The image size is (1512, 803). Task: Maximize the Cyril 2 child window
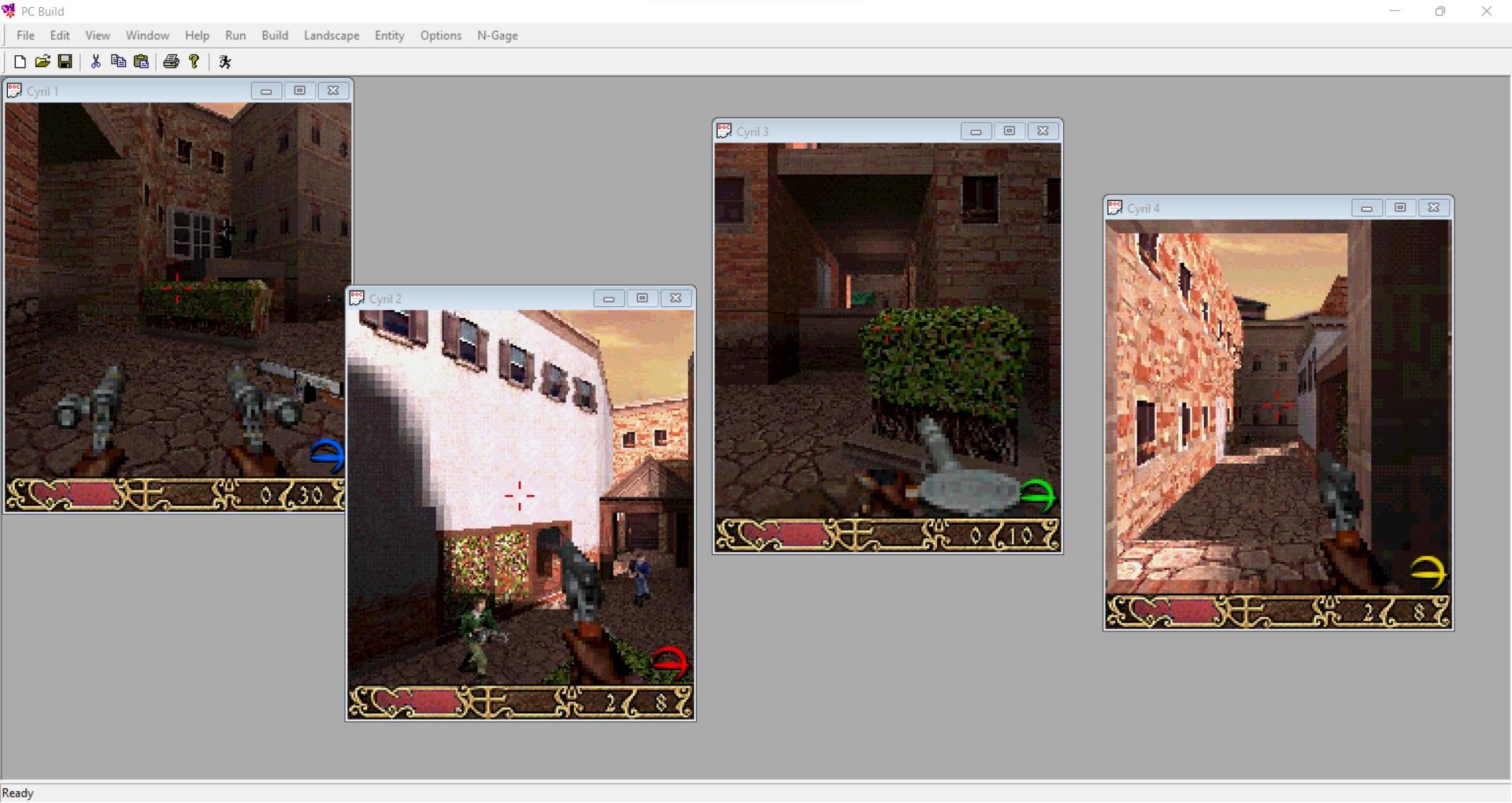point(642,298)
